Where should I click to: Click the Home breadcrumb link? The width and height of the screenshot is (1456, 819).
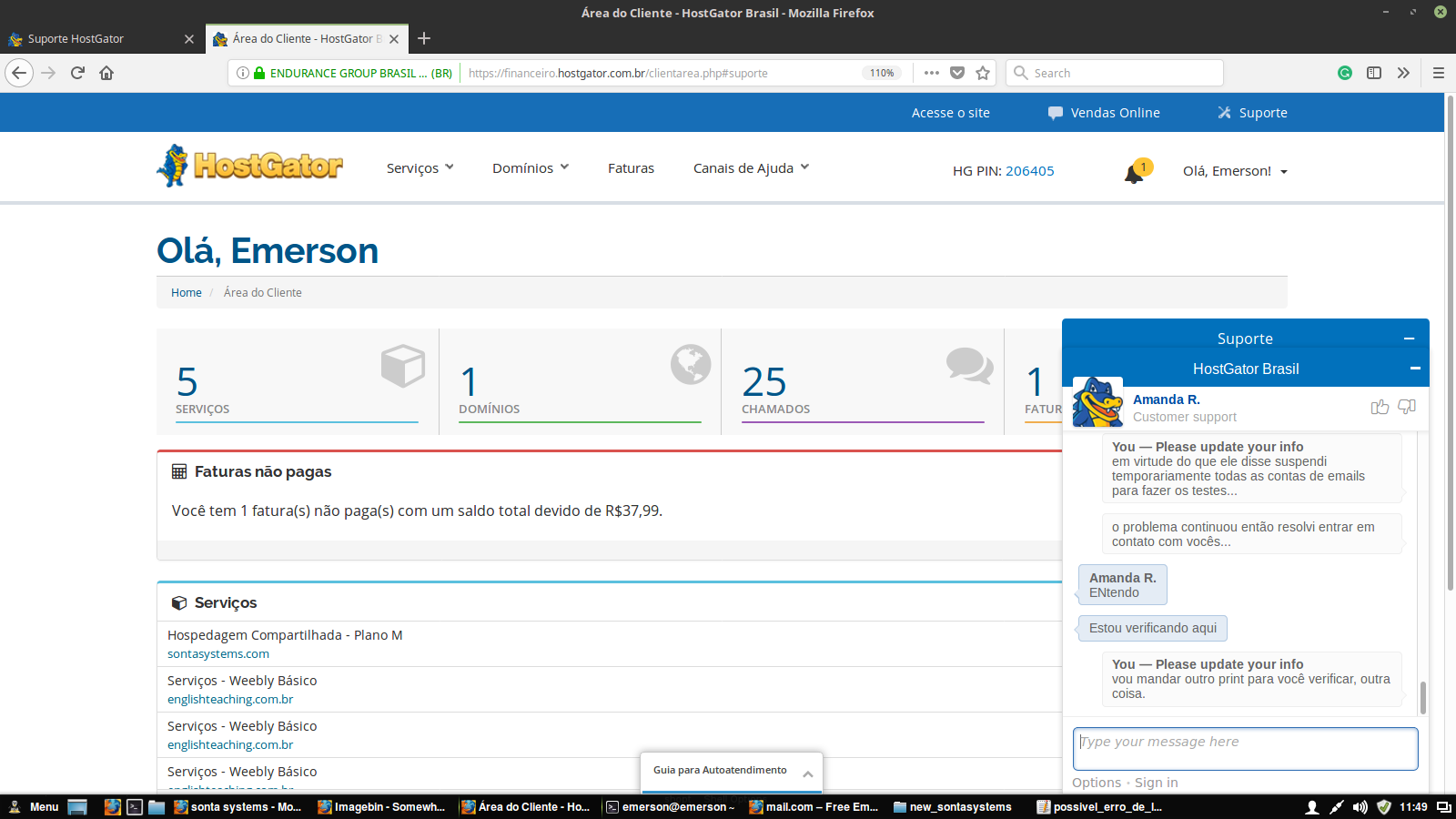click(187, 293)
